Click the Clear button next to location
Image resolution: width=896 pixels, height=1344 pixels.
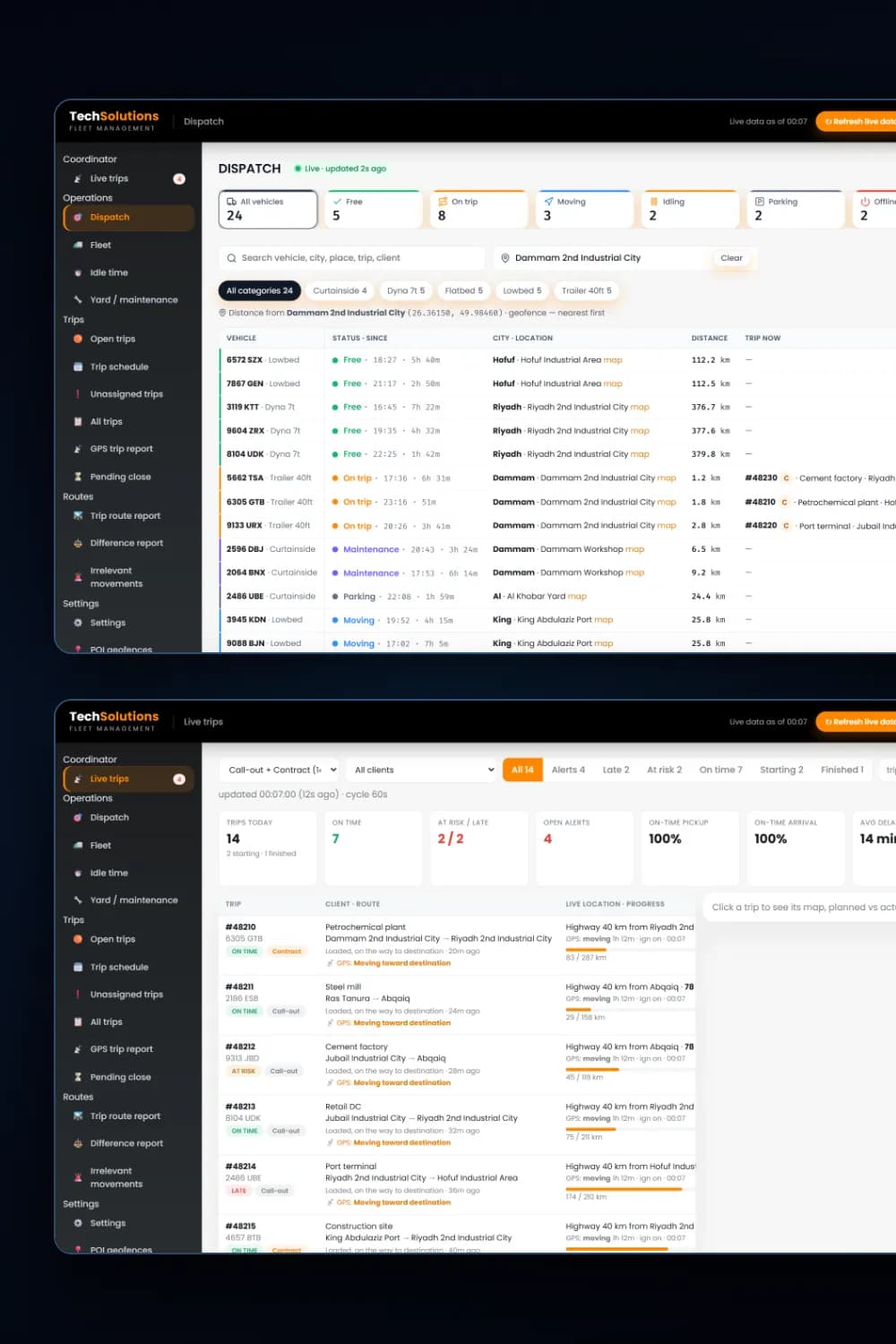click(731, 258)
